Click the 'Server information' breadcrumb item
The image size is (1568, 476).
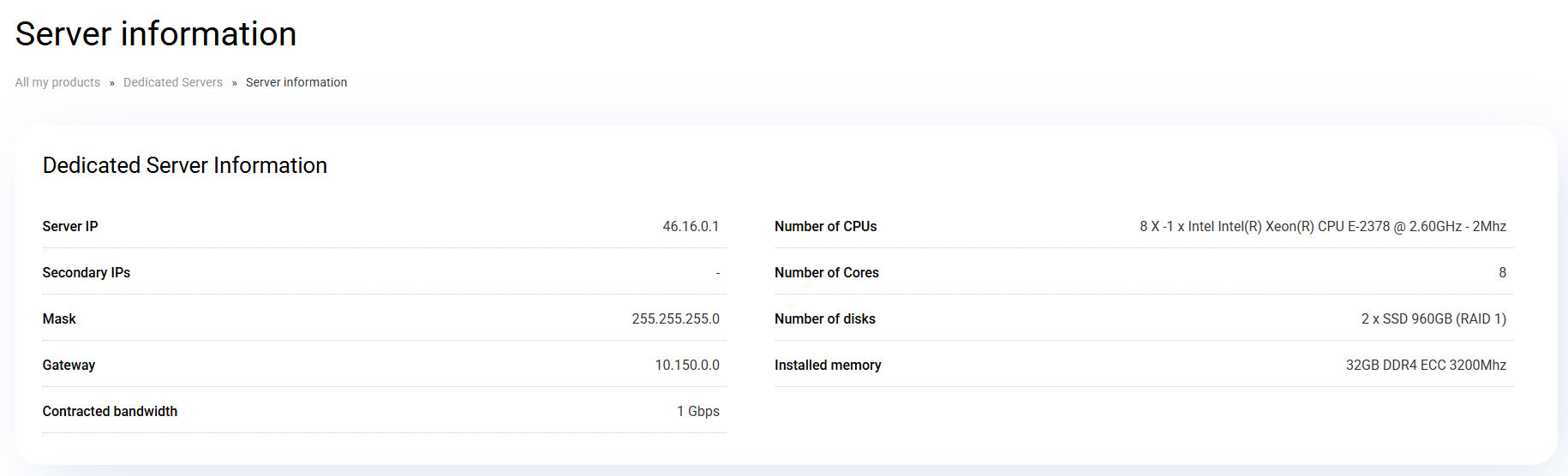296,82
